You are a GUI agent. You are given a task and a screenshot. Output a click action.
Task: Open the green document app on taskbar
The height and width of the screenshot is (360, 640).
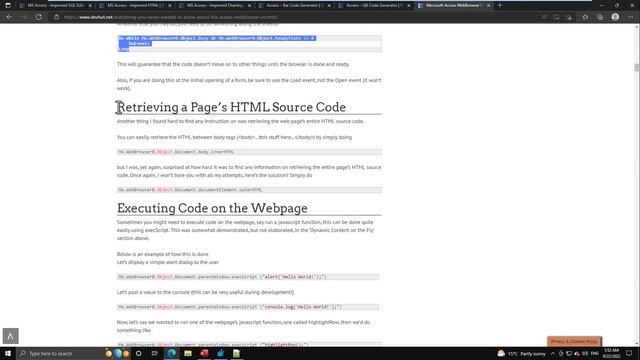pos(237,353)
